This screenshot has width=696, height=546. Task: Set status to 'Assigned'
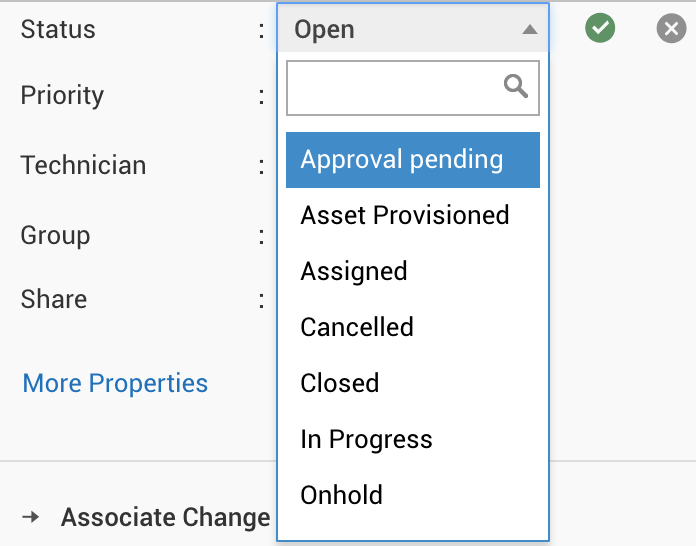pos(354,272)
